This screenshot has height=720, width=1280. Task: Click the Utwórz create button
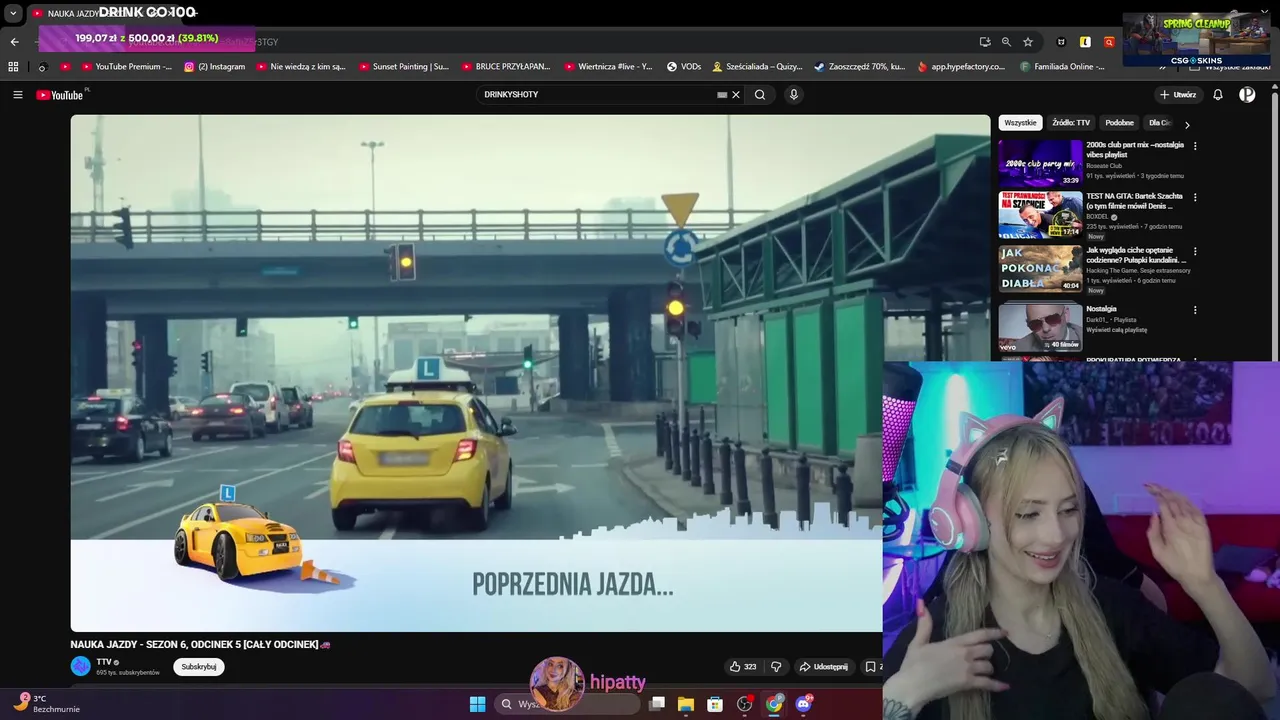click(x=1177, y=95)
